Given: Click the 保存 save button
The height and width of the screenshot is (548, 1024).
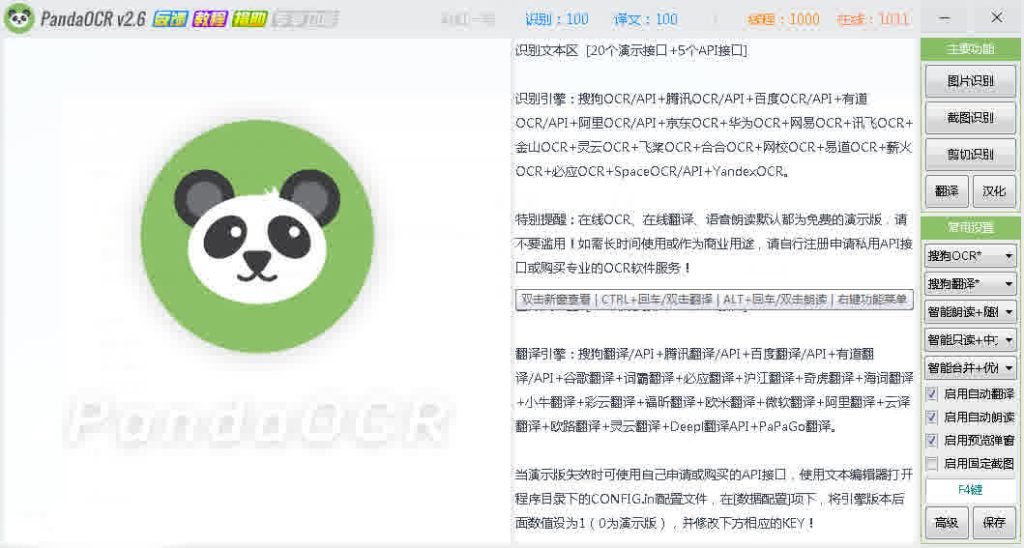Looking at the screenshot, I should 994,523.
